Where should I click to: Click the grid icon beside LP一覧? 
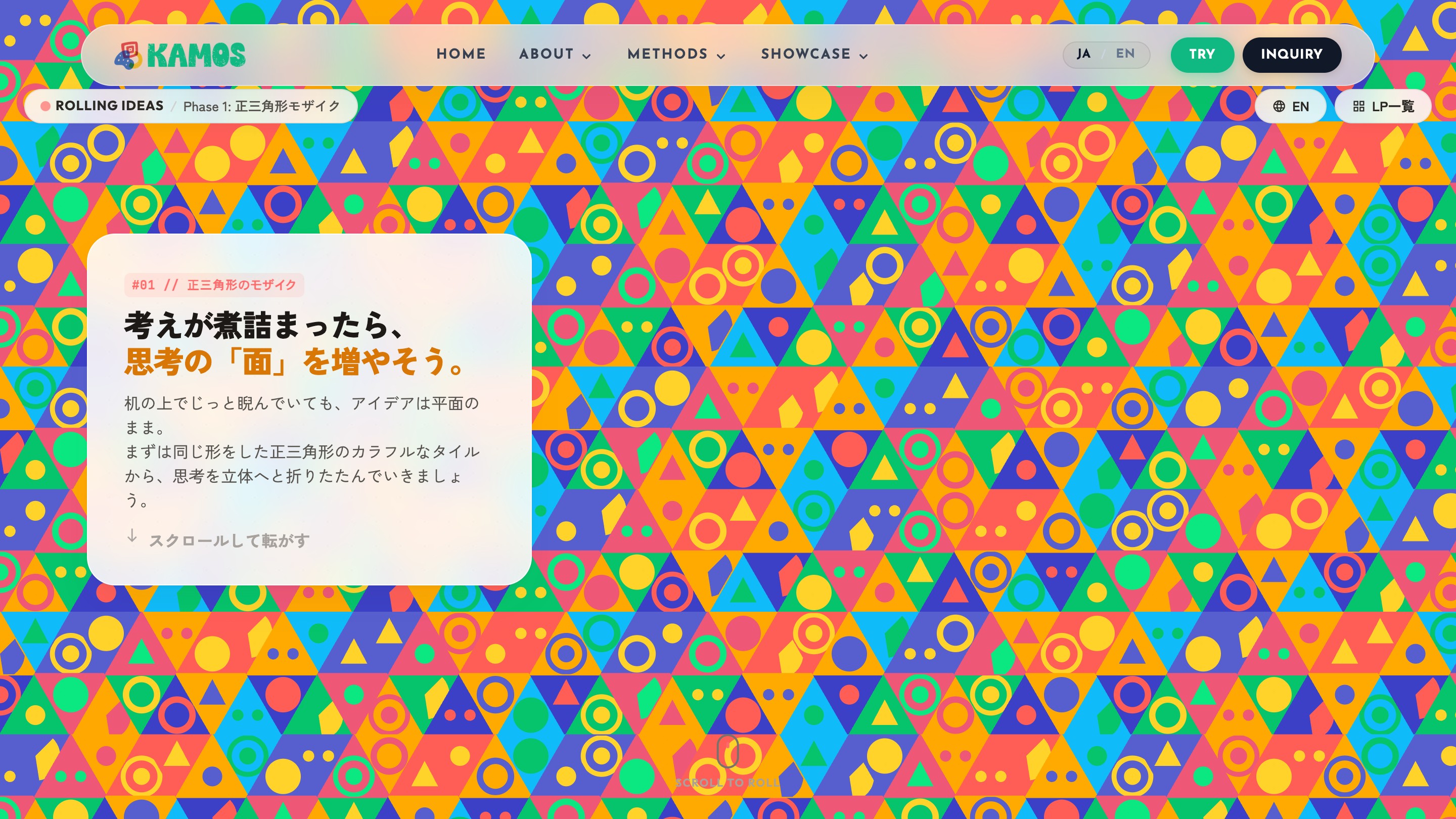[x=1359, y=106]
